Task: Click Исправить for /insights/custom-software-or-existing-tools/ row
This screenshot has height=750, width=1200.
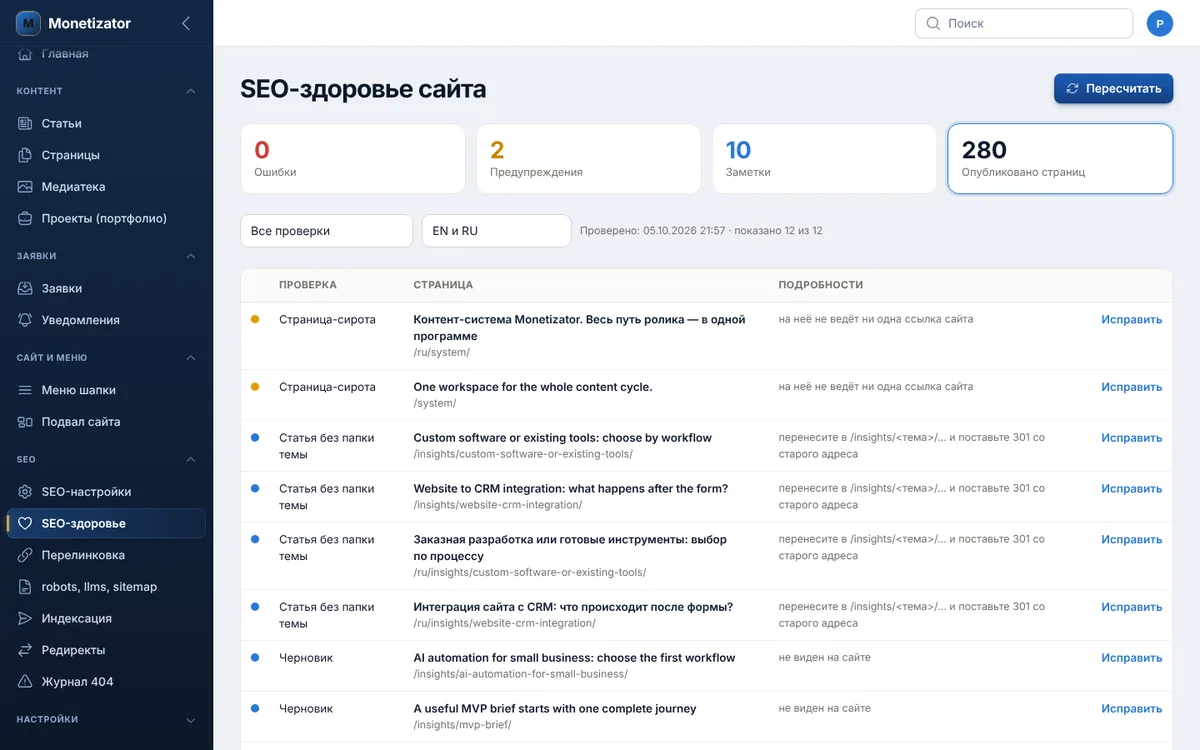Action: click(1131, 438)
